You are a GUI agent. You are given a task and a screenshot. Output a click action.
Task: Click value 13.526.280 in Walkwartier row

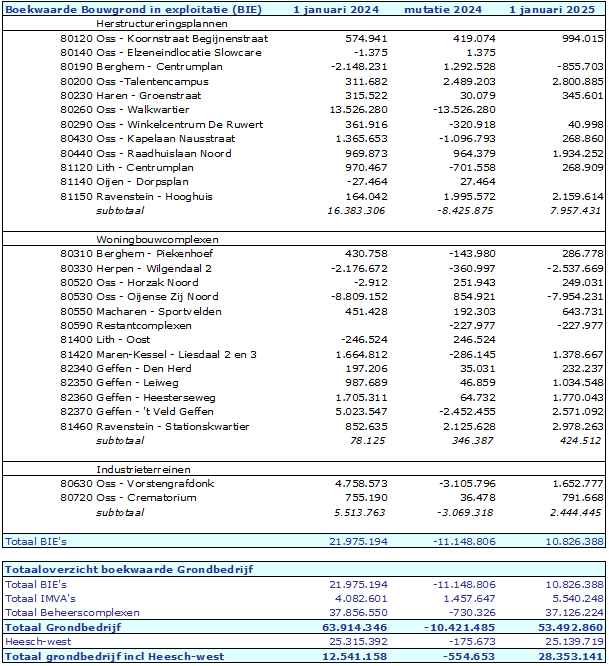pyautogui.click(x=358, y=110)
